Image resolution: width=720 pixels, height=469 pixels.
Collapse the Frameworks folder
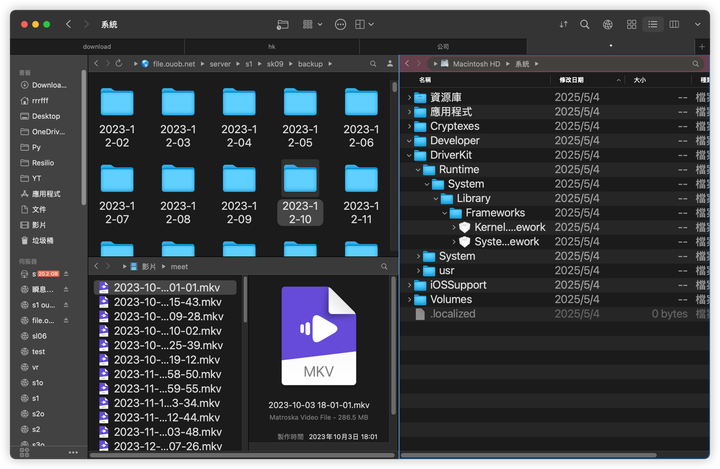(x=444, y=213)
